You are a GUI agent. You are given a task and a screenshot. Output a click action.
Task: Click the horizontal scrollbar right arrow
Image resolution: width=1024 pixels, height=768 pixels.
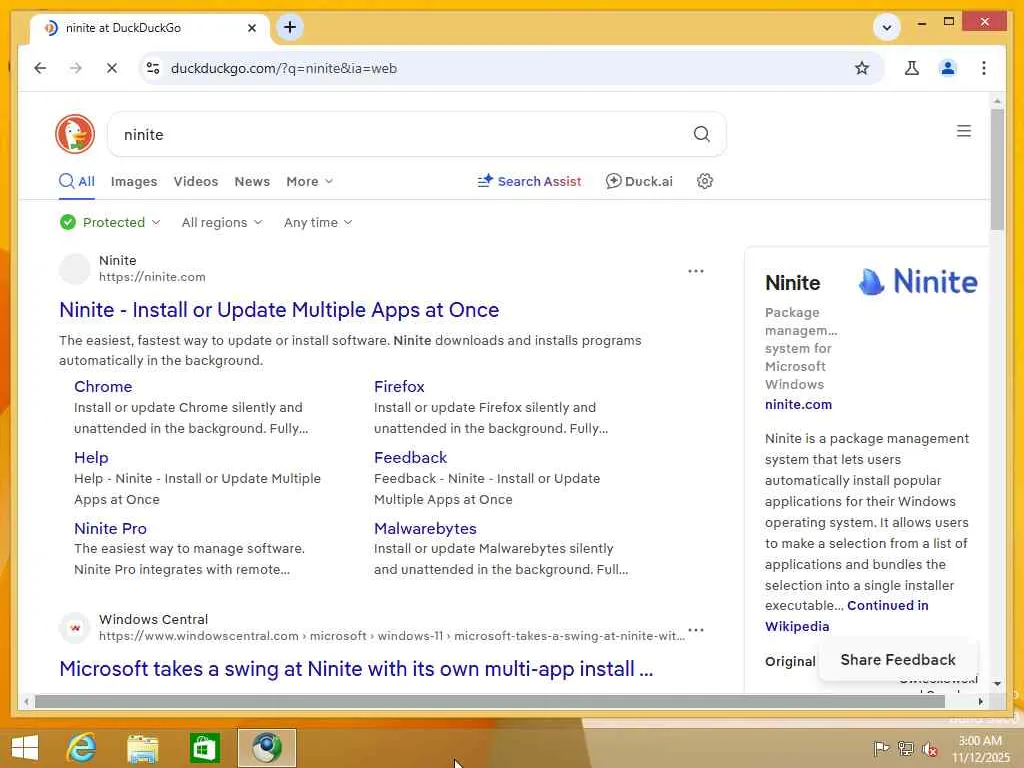pyautogui.click(x=980, y=701)
